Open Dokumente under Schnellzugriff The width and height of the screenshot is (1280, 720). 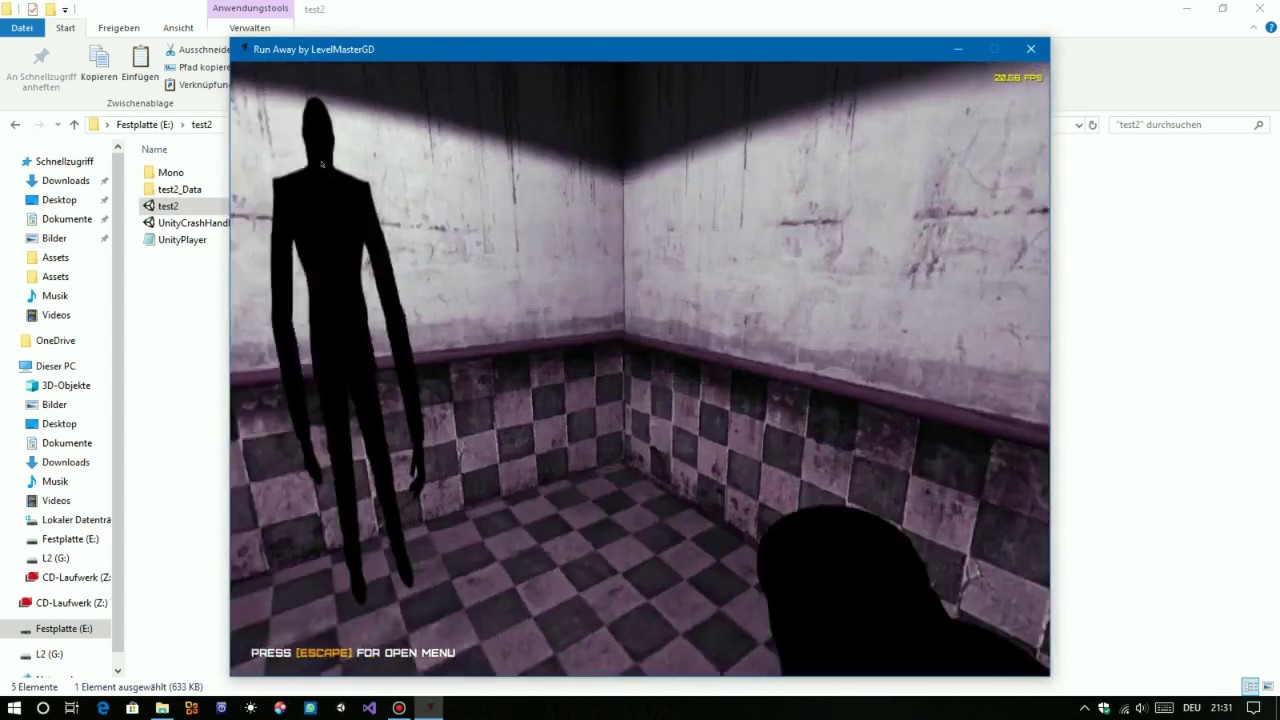pyautogui.click(x=66, y=219)
